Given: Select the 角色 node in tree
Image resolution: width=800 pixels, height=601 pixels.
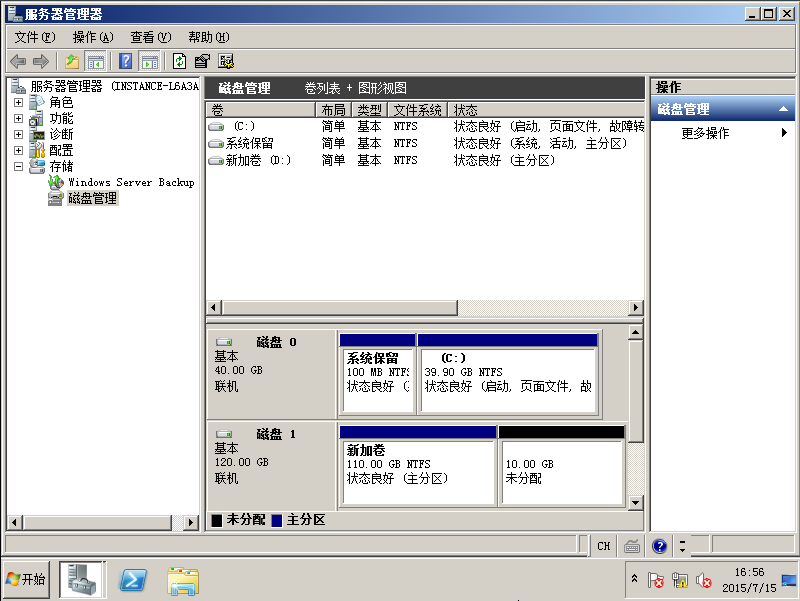Looking at the screenshot, I should 61,102.
